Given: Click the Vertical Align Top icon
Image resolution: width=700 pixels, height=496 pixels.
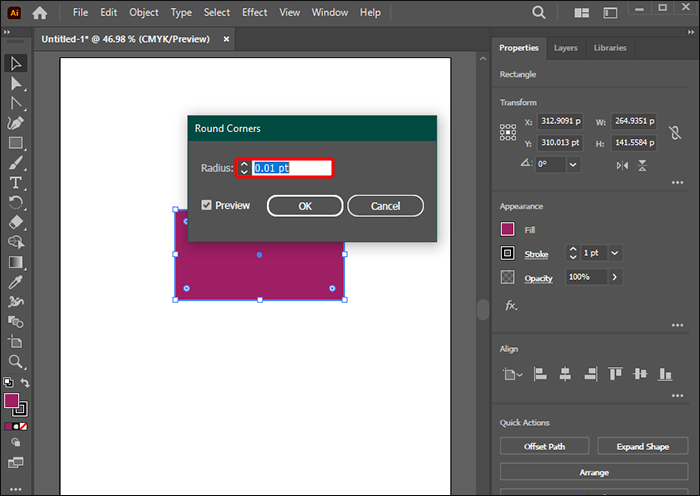Looking at the screenshot, I should pos(613,374).
